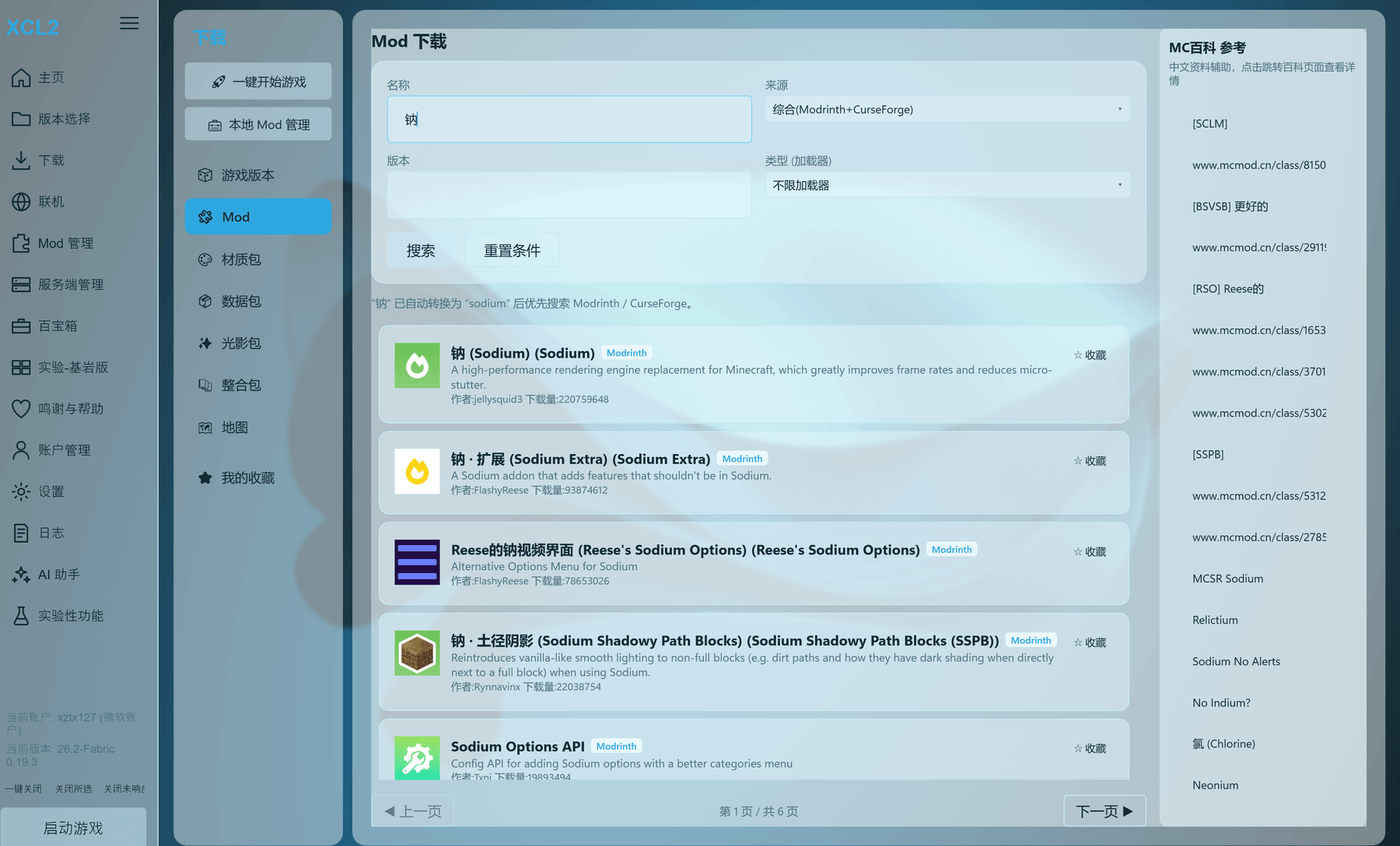The width and height of the screenshot is (1400, 846).
Task: Open the 联机 globe icon
Action: click(21, 201)
